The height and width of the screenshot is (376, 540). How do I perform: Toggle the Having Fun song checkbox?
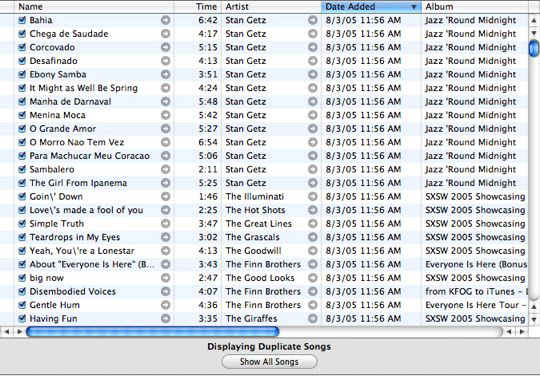pyautogui.click(x=22, y=318)
